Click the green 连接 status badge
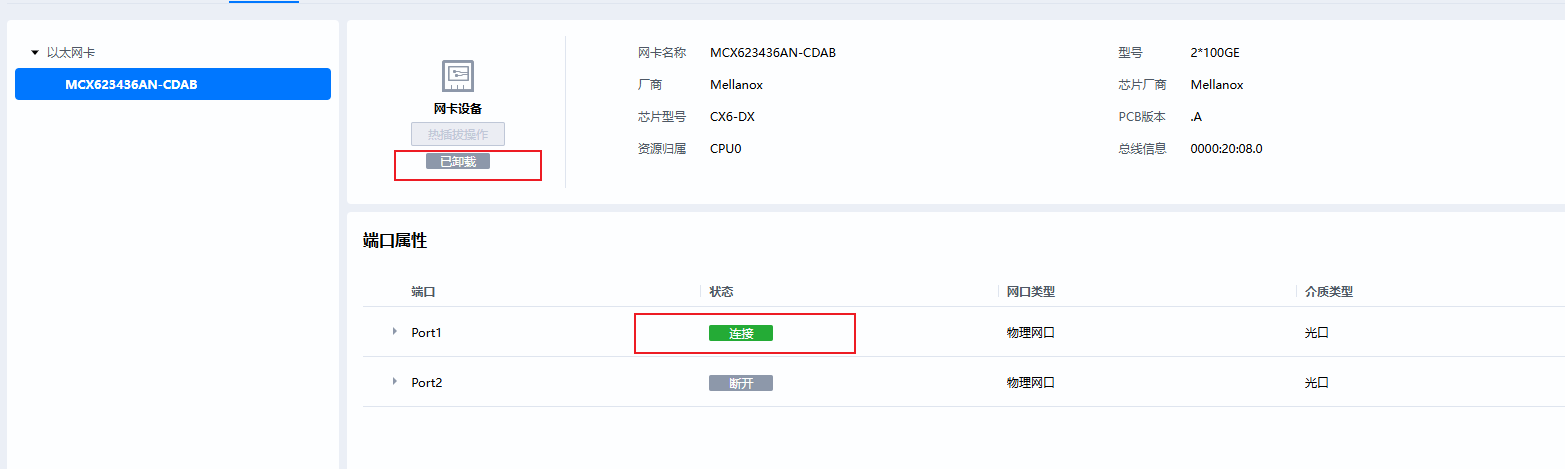1565x469 pixels. click(740, 333)
